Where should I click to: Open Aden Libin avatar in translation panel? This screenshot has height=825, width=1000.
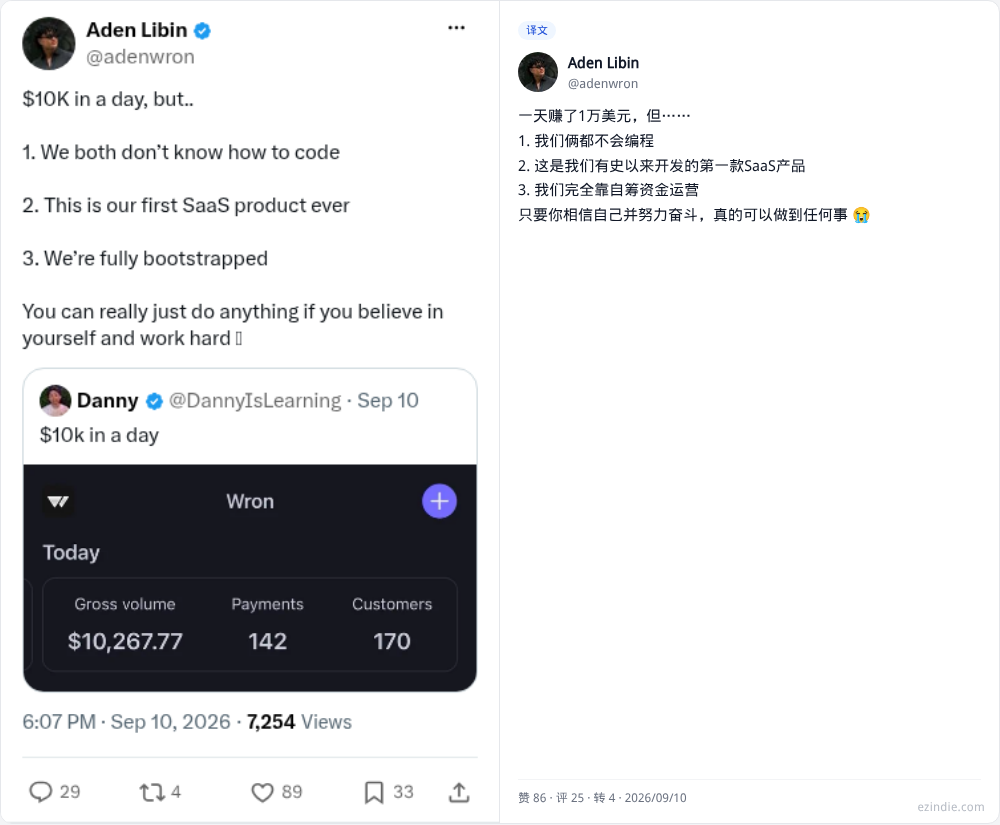(538, 72)
